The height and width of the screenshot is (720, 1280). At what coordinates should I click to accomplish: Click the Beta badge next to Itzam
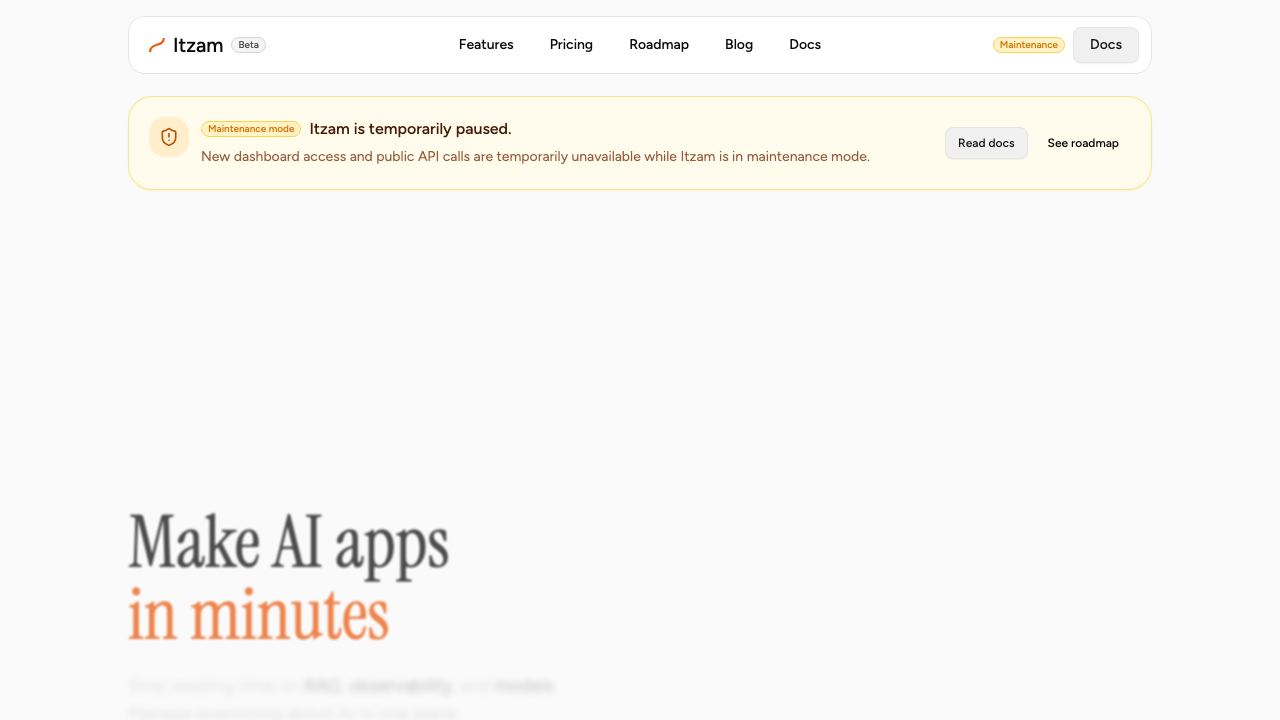pos(248,45)
